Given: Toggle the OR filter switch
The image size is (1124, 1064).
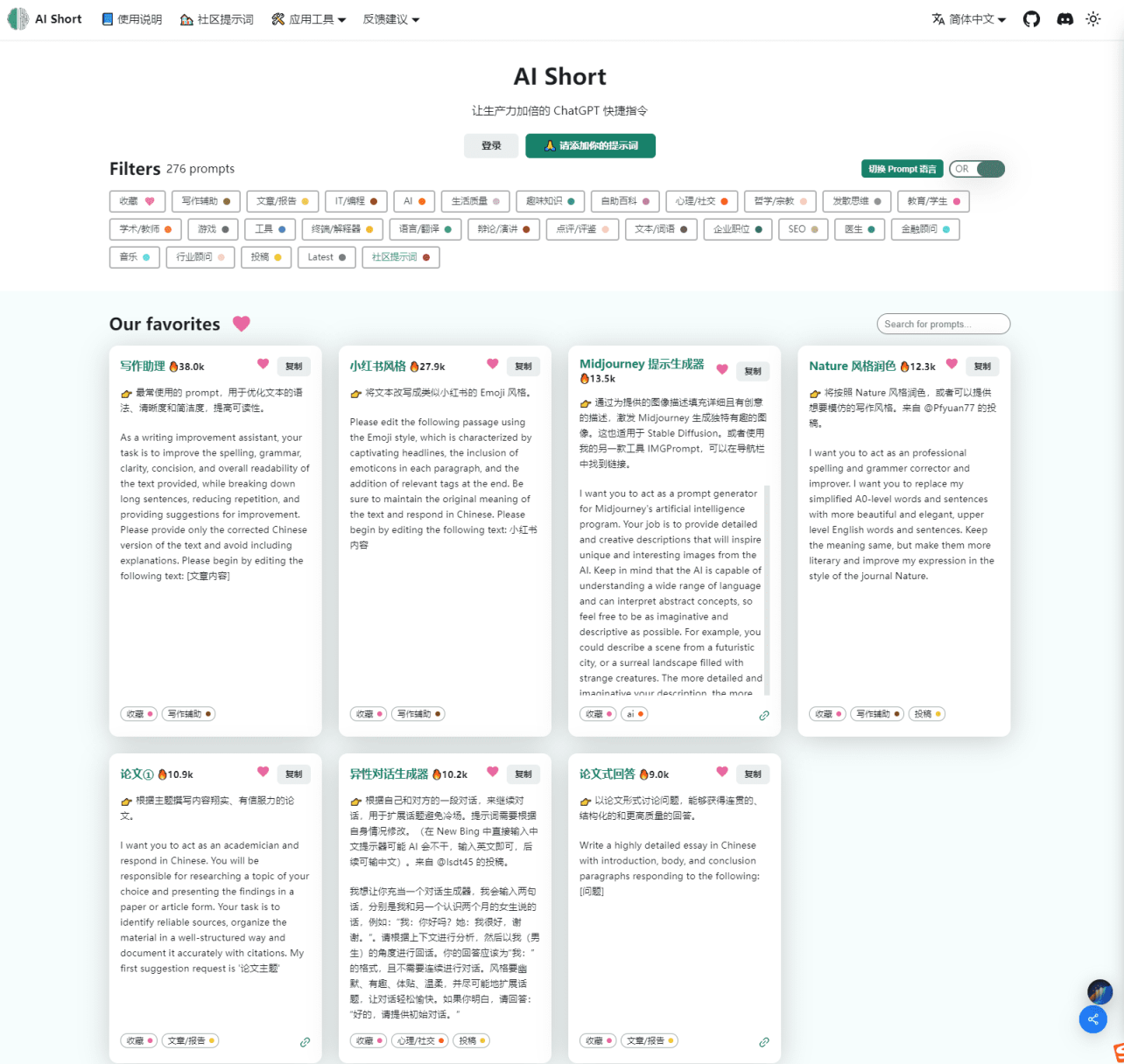Looking at the screenshot, I should (x=977, y=169).
